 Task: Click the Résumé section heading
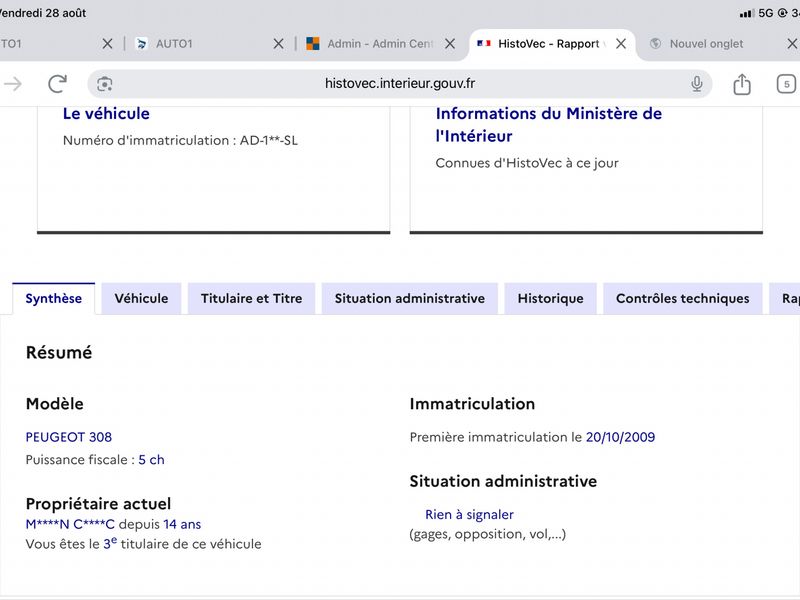click(x=59, y=353)
